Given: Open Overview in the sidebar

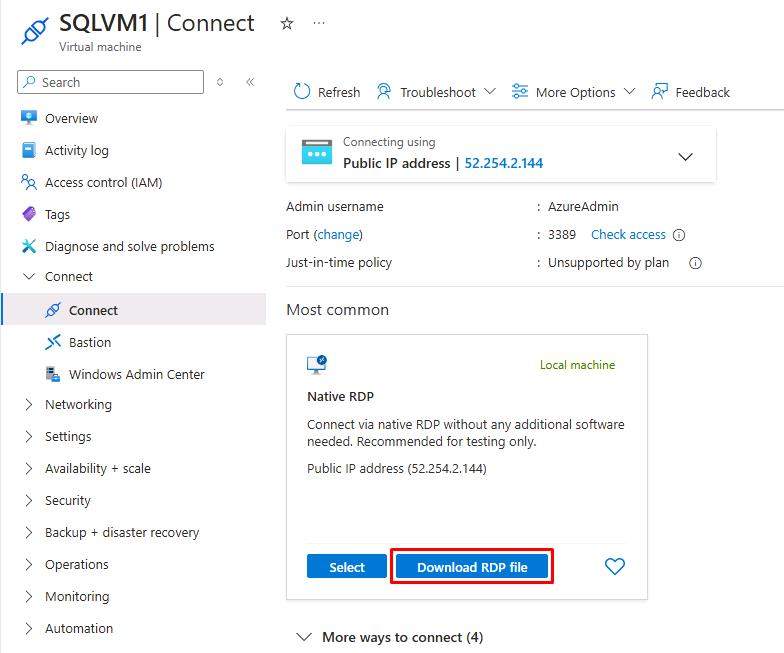Looking at the screenshot, I should tap(72, 118).
